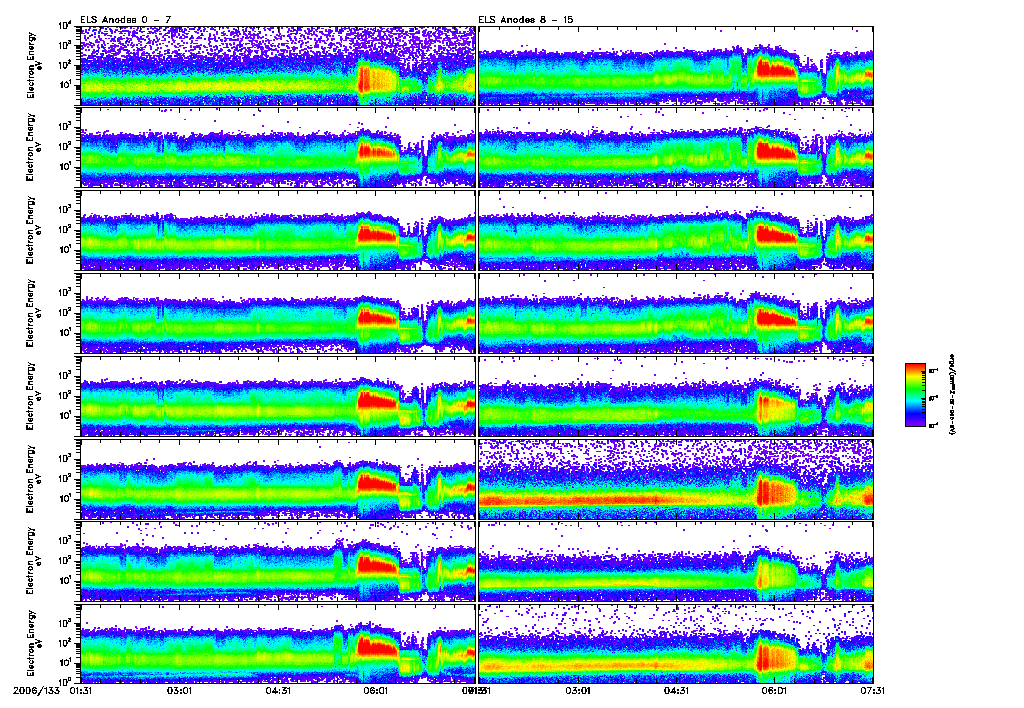This screenshot has width=1024, height=708.
Task: Select the bottom spectrogram in the Anodes 0 - 7 column
Action: (278, 644)
